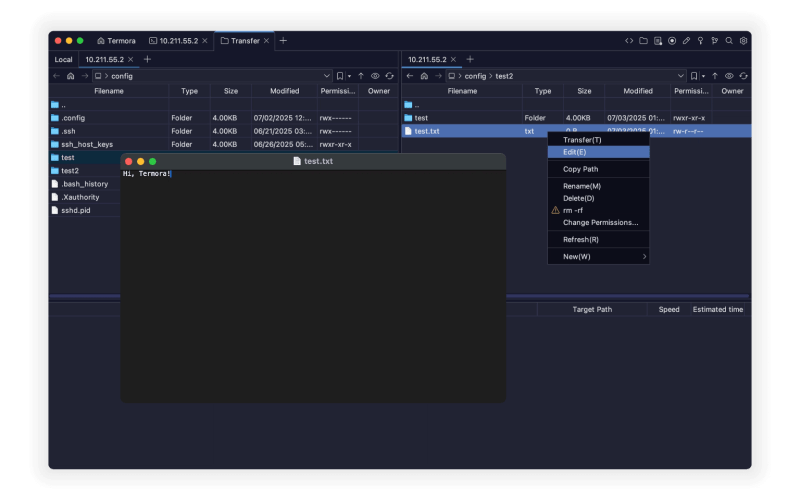Sort left pane by Modified column
This screenshot has width=800, height=500.
(284, 91)
